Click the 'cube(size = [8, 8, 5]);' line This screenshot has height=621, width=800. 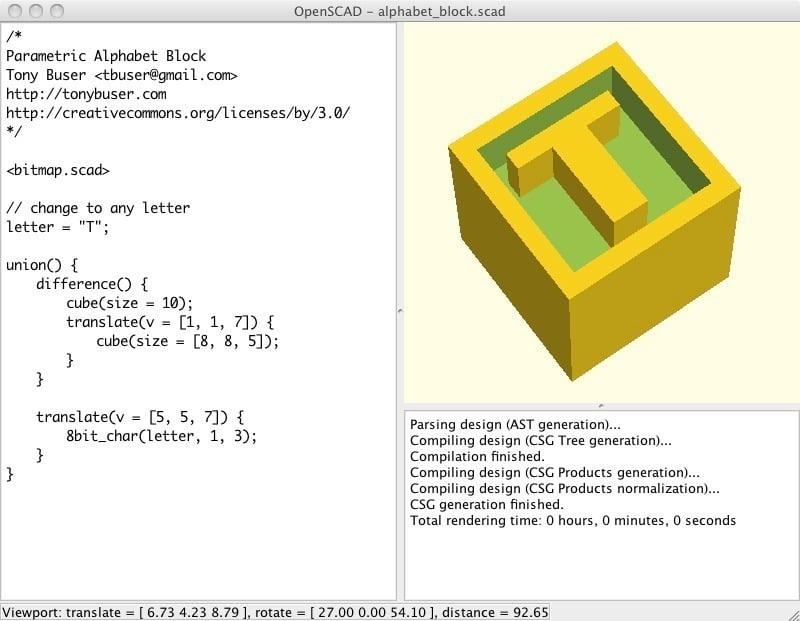188,341
